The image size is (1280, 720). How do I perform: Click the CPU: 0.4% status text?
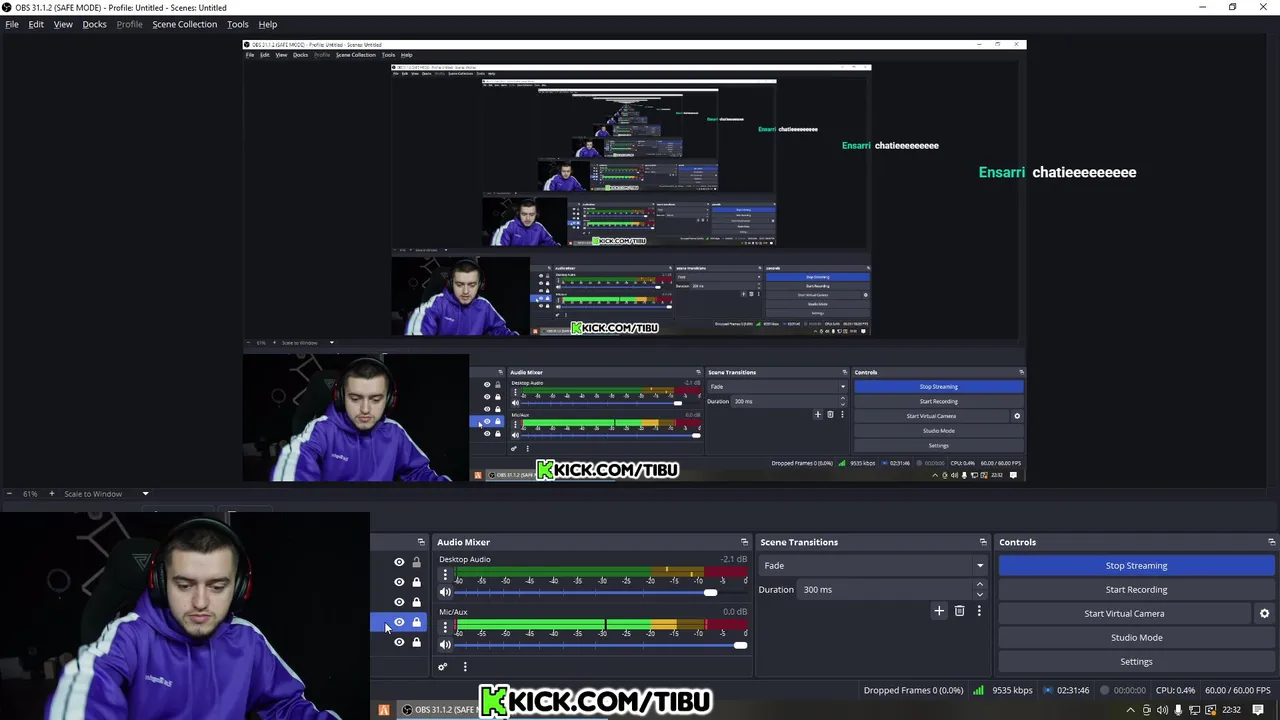pyautogui.click(x=1175, y=690)
